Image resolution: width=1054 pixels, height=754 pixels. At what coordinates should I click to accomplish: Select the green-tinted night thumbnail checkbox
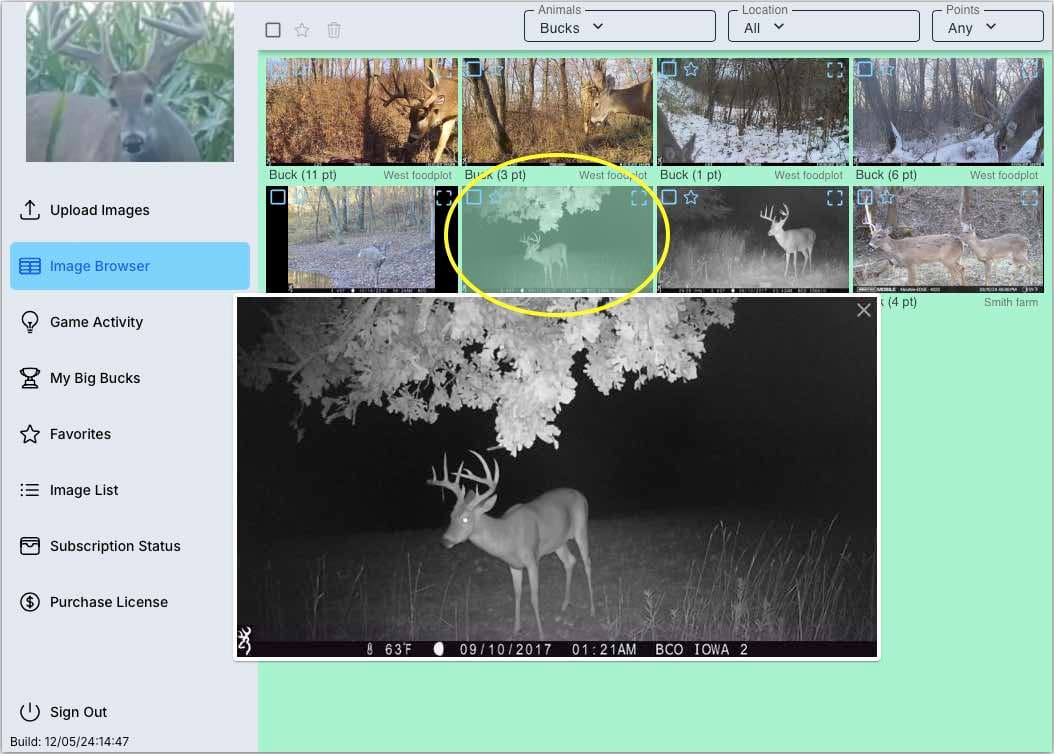pos(473,197)
